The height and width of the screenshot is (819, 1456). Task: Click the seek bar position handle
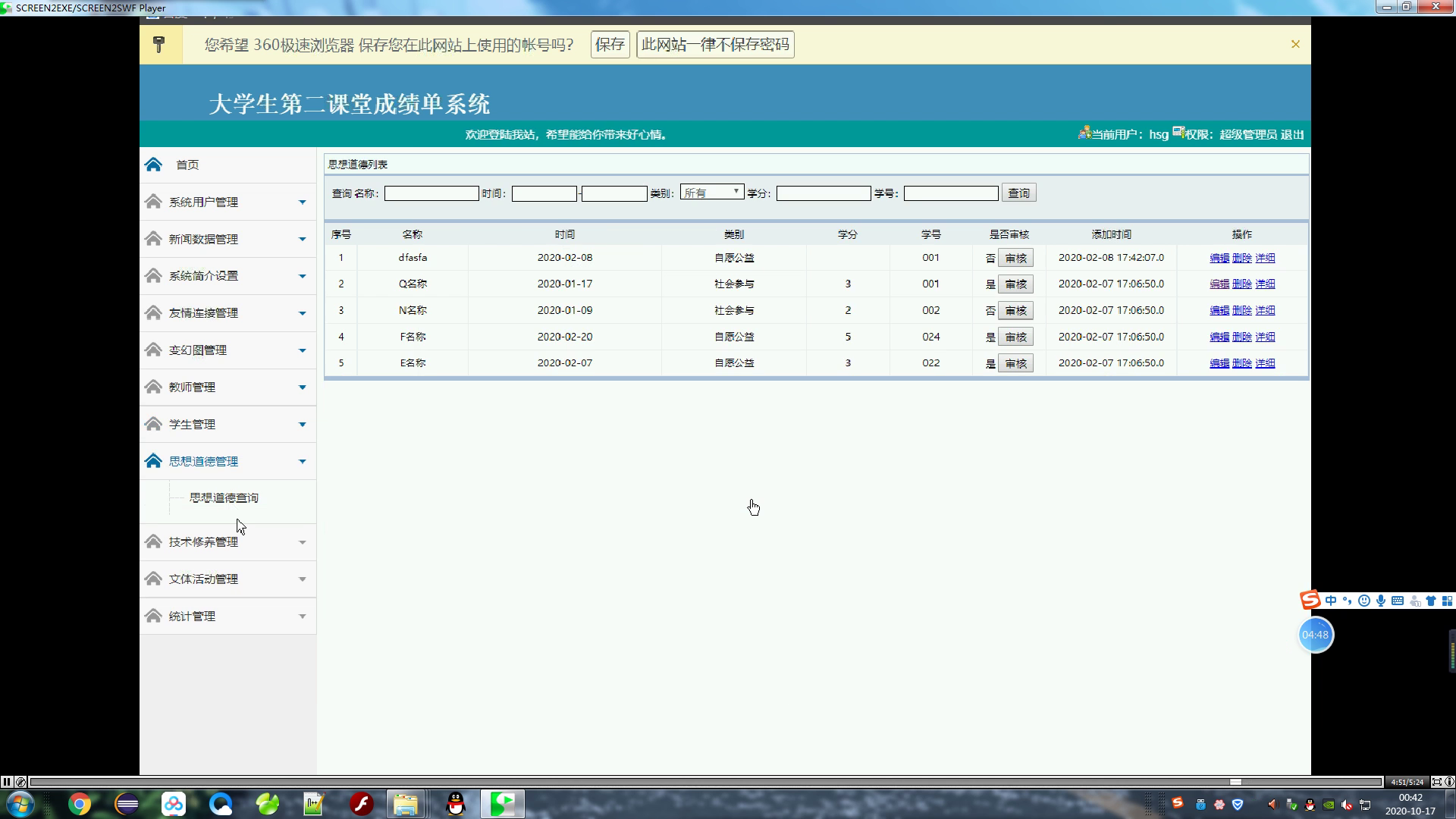tap(1235, 782)
